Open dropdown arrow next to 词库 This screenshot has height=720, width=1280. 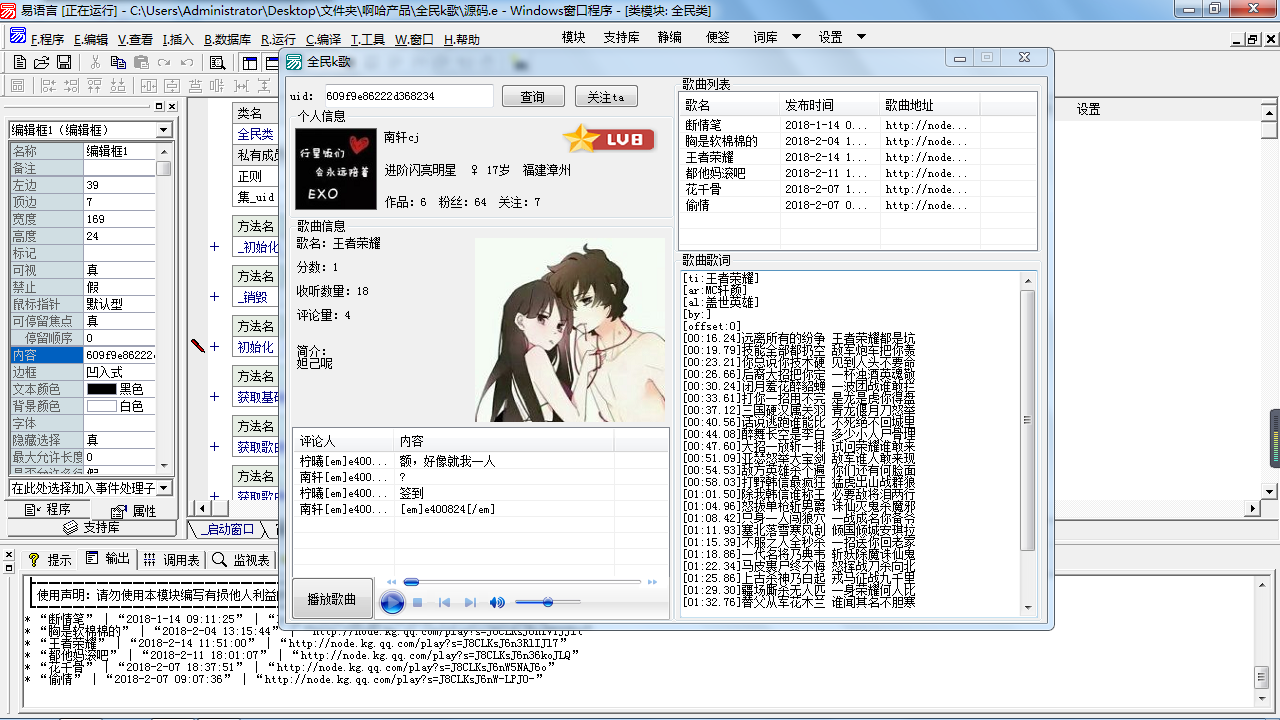[797, 37]
